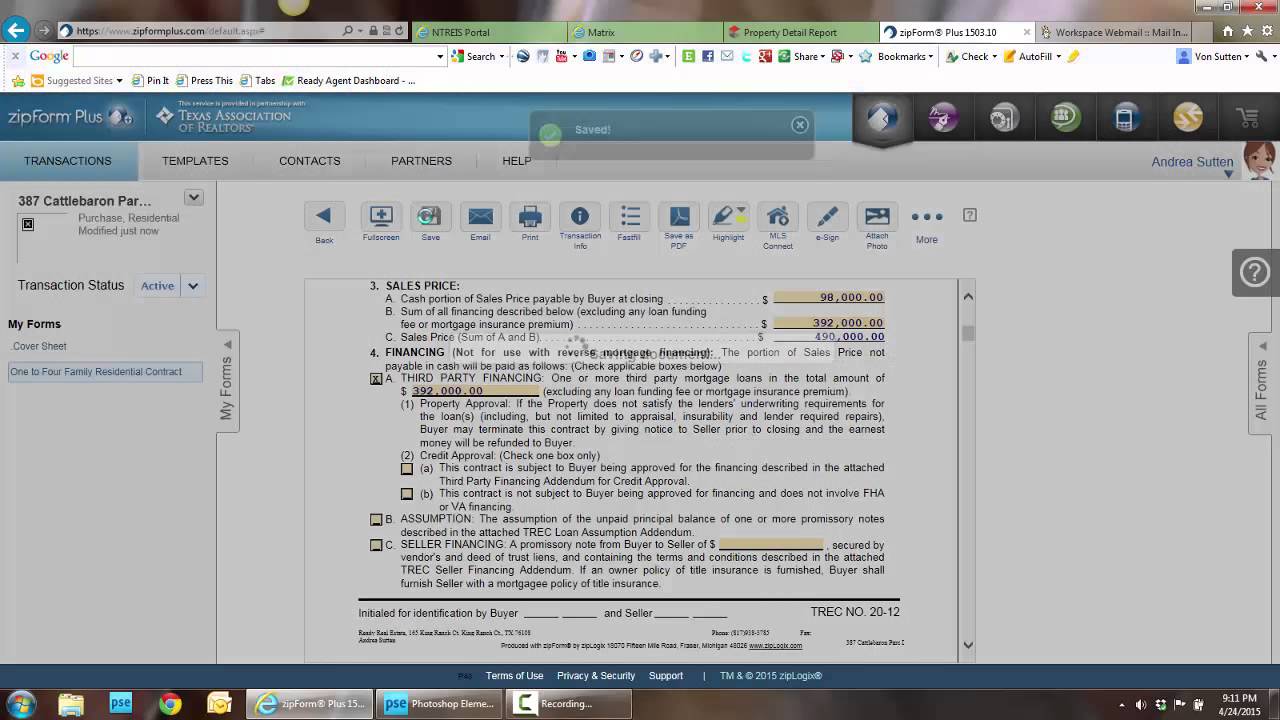
Task: Click the browser back arrow button
Action: [x=16, y=31]
